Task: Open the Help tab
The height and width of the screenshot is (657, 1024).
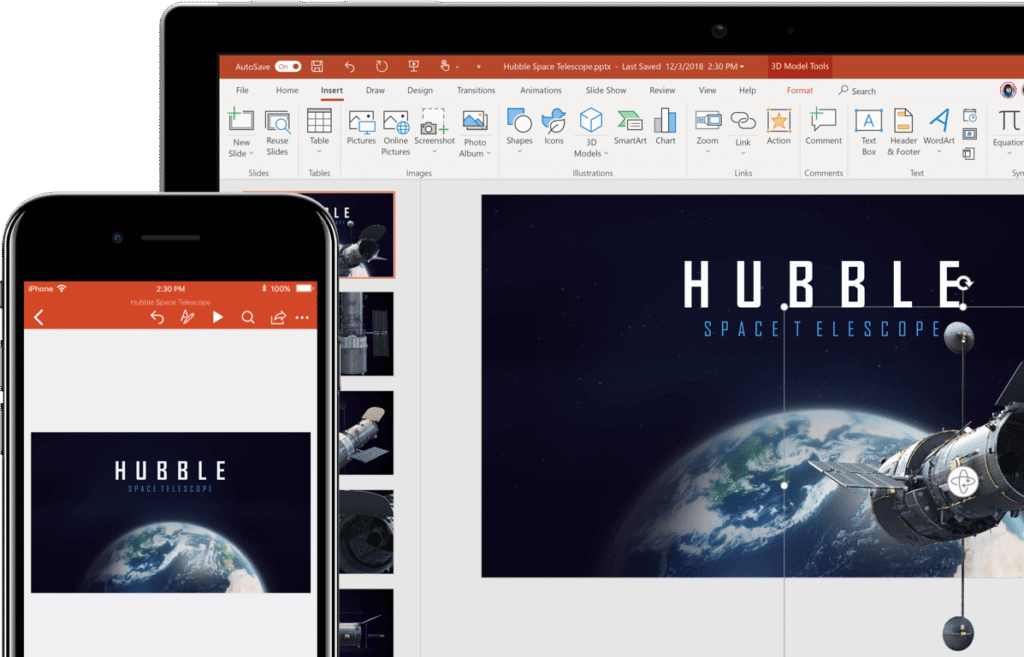Action: tap(747, 90)
